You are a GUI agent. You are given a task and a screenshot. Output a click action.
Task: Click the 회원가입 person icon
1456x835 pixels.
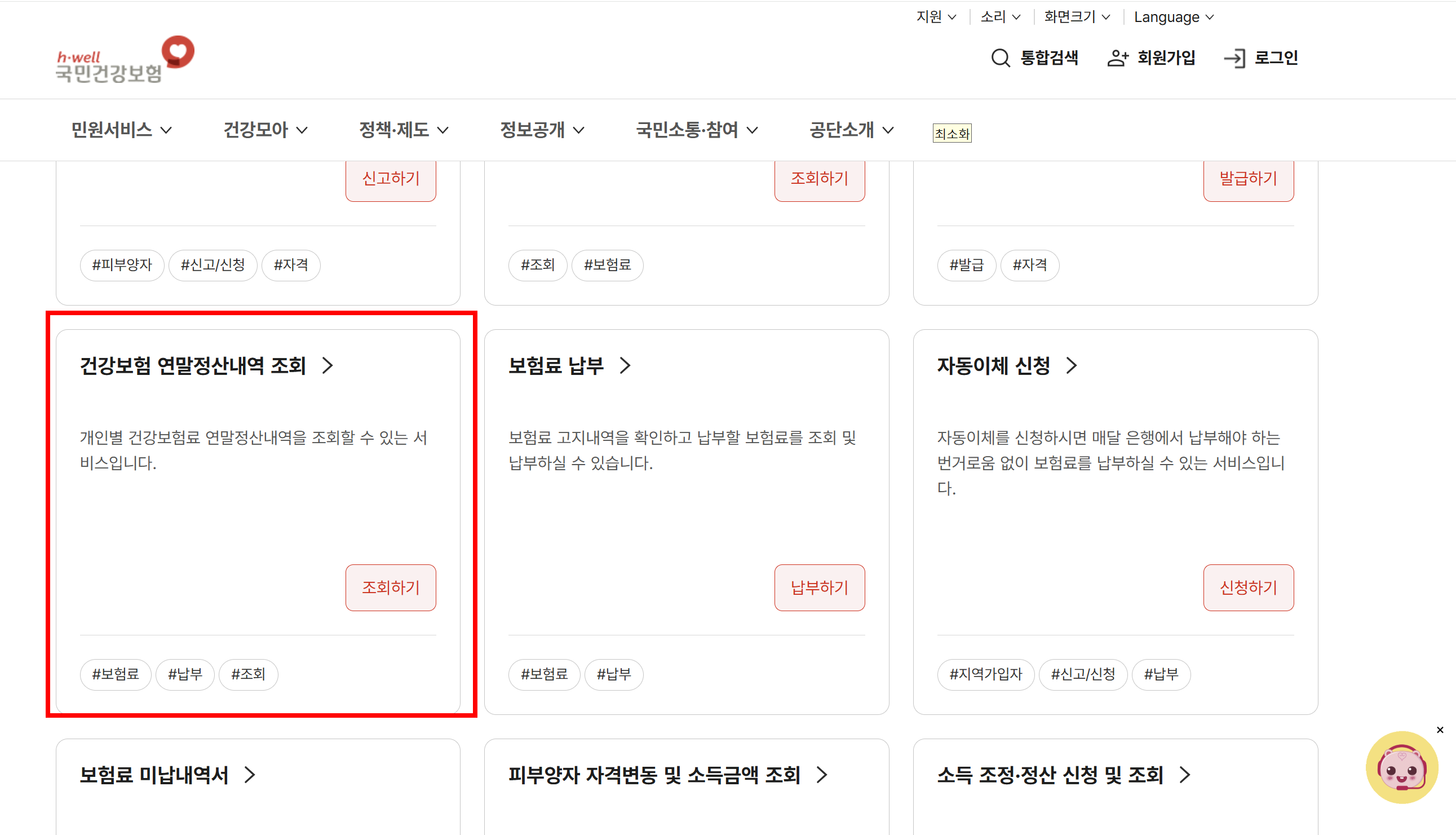(x=1117, y=58)
